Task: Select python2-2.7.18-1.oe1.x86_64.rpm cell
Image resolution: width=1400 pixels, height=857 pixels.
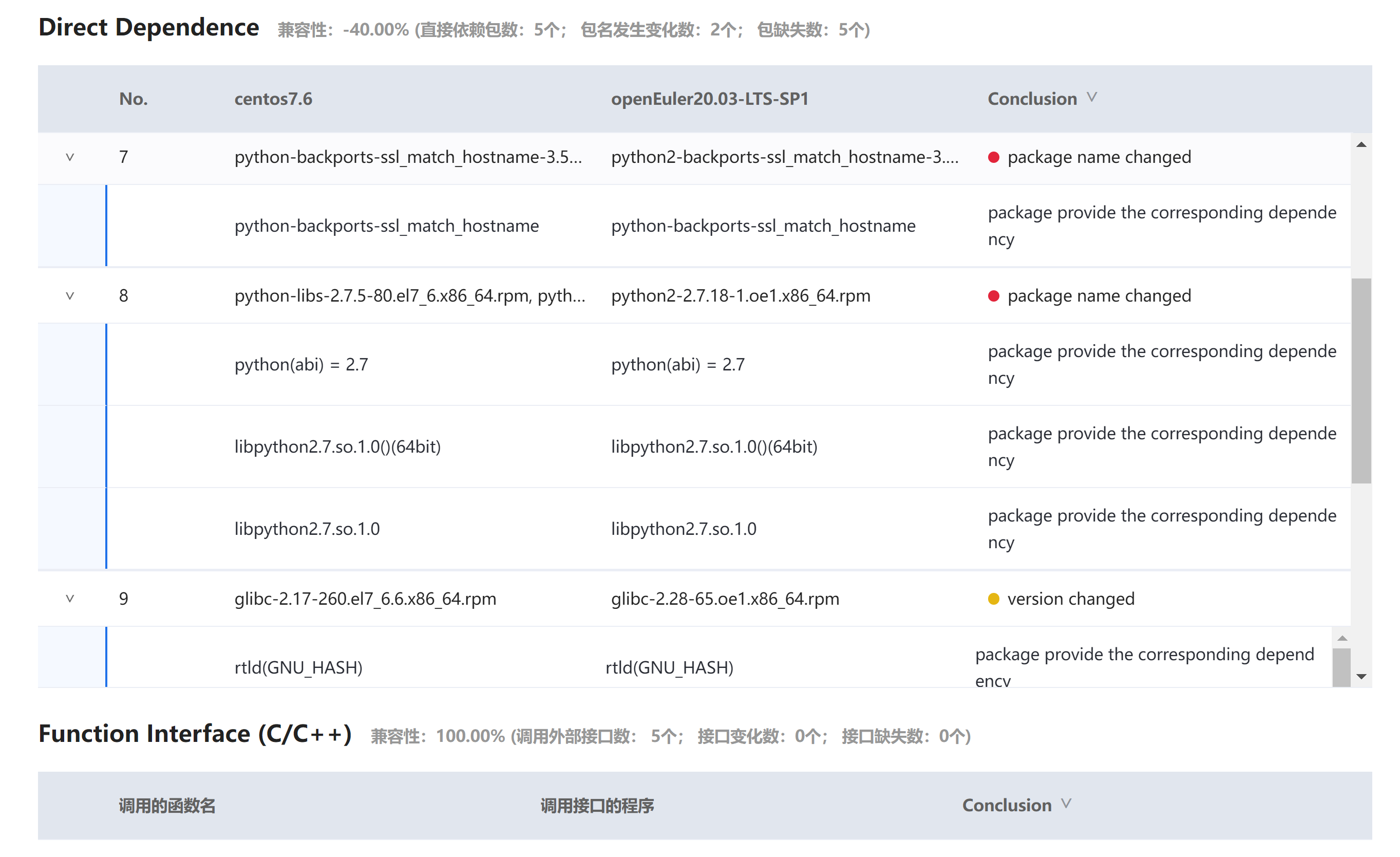Action: pos(741,295)
